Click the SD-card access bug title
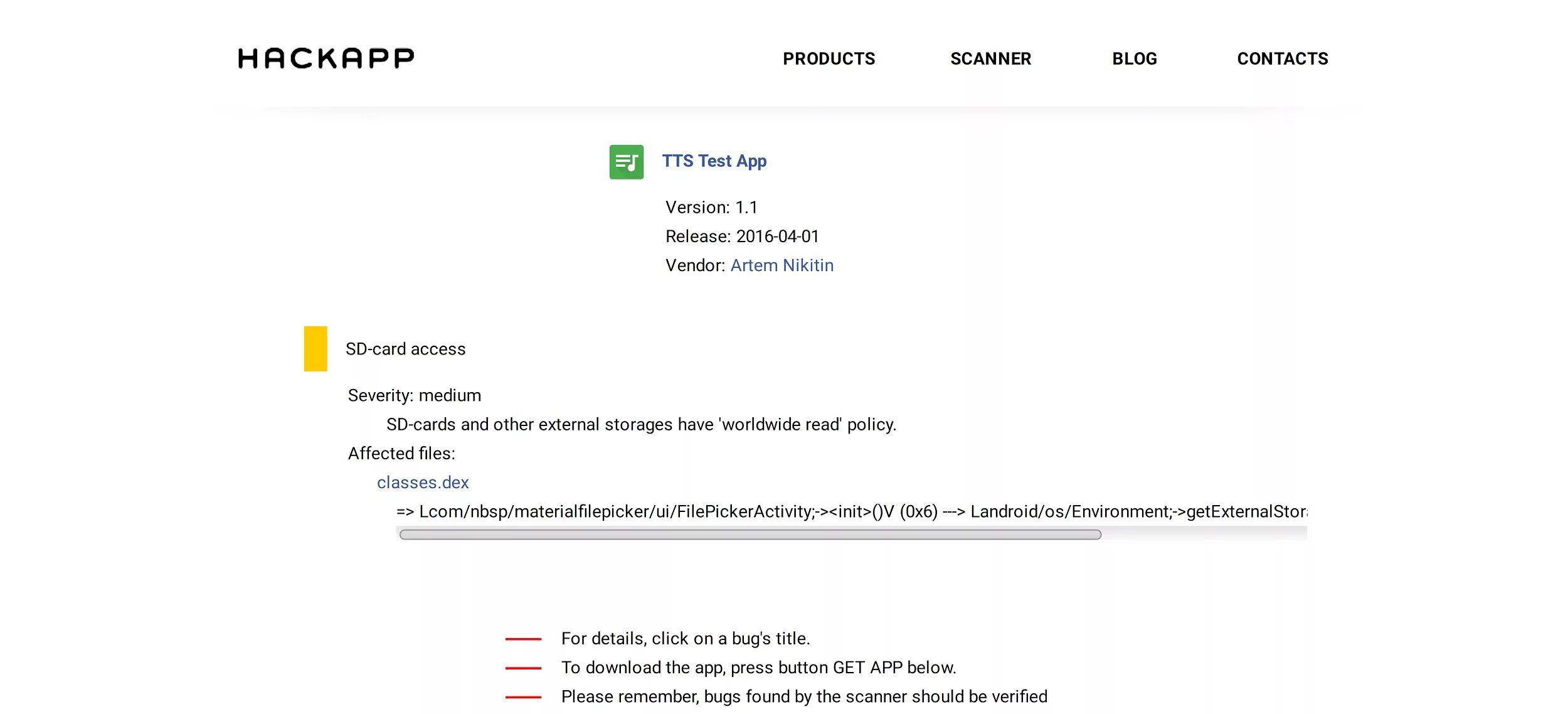 (x=405, y=349)
